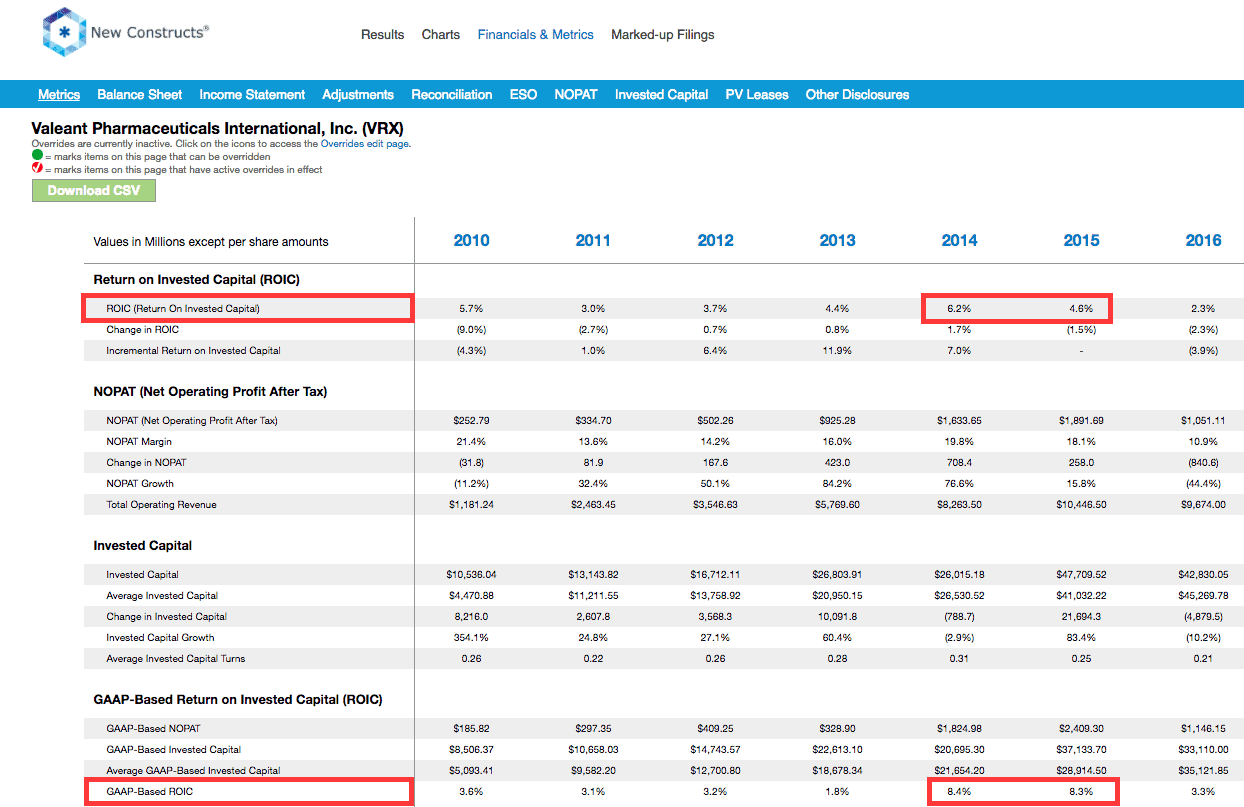Select Average Invested Capital Turns label
This screenshot has height=807, width=1244.
176,658
